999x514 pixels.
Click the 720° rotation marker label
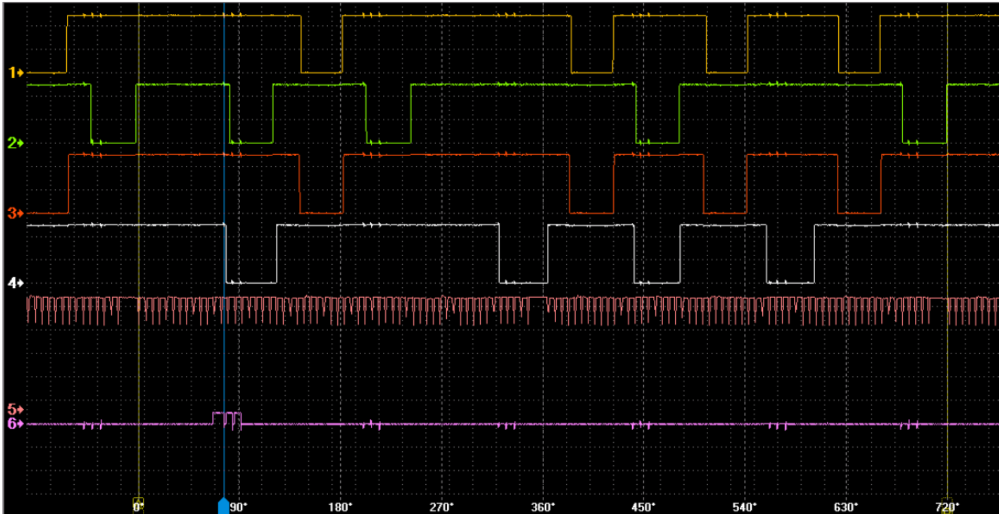tap(948, 506)
